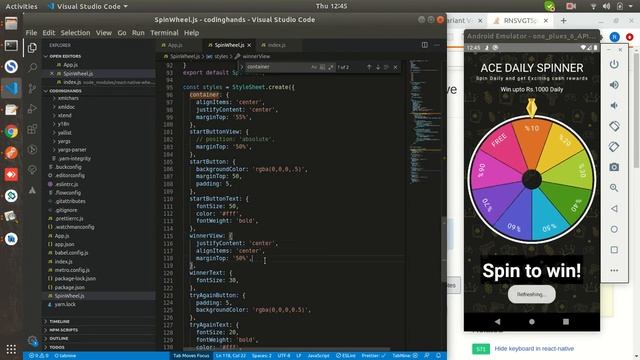Open Source Control view in activity bar

click(32, 88)
